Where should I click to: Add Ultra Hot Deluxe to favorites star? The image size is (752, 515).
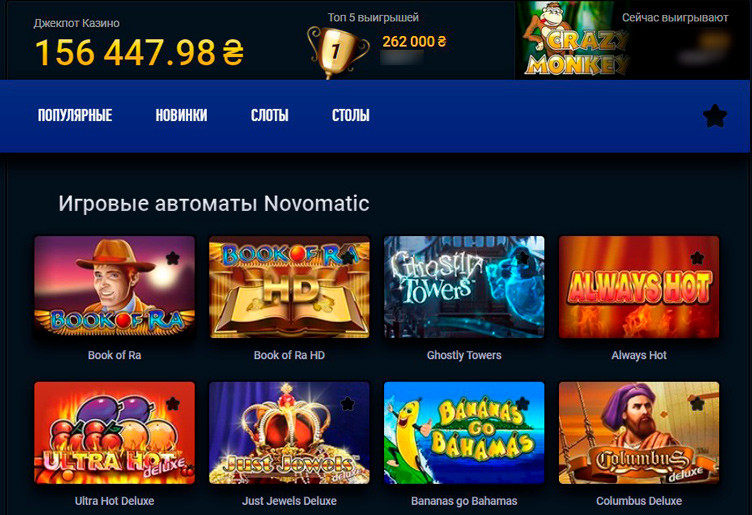173,404
